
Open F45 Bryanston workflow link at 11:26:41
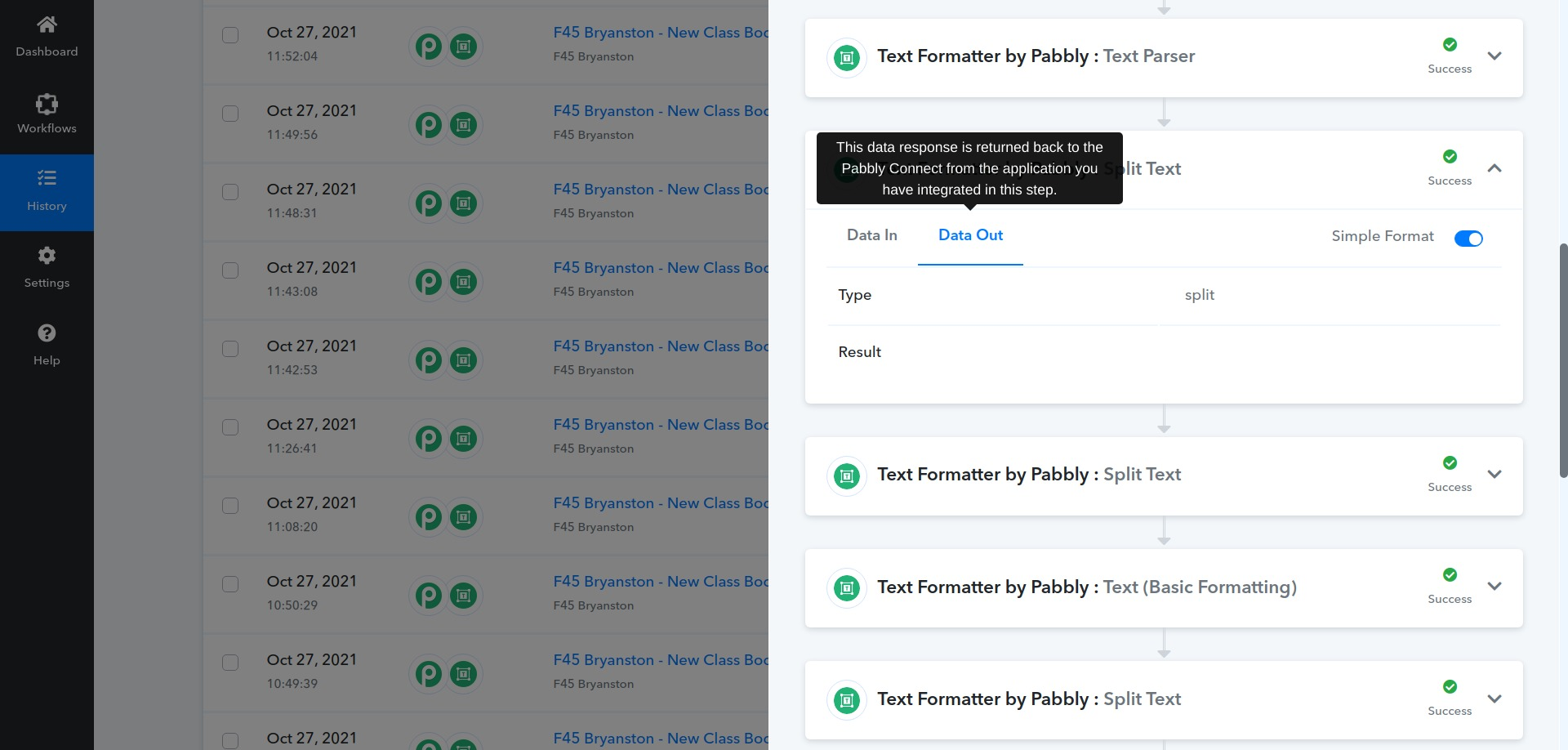[661, 425]
